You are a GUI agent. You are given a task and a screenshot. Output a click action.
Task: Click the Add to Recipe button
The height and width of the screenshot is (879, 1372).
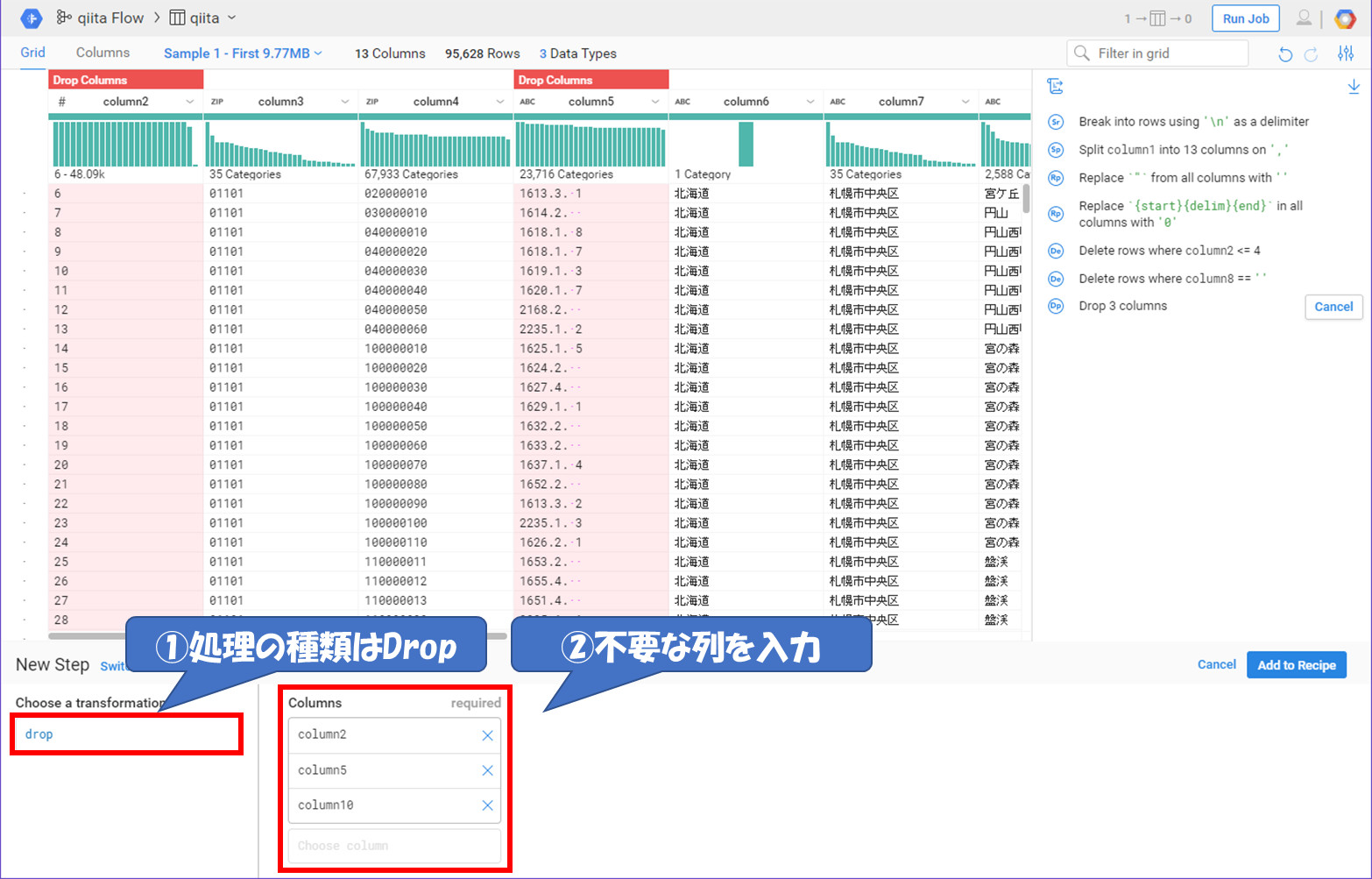(1296, 665)
